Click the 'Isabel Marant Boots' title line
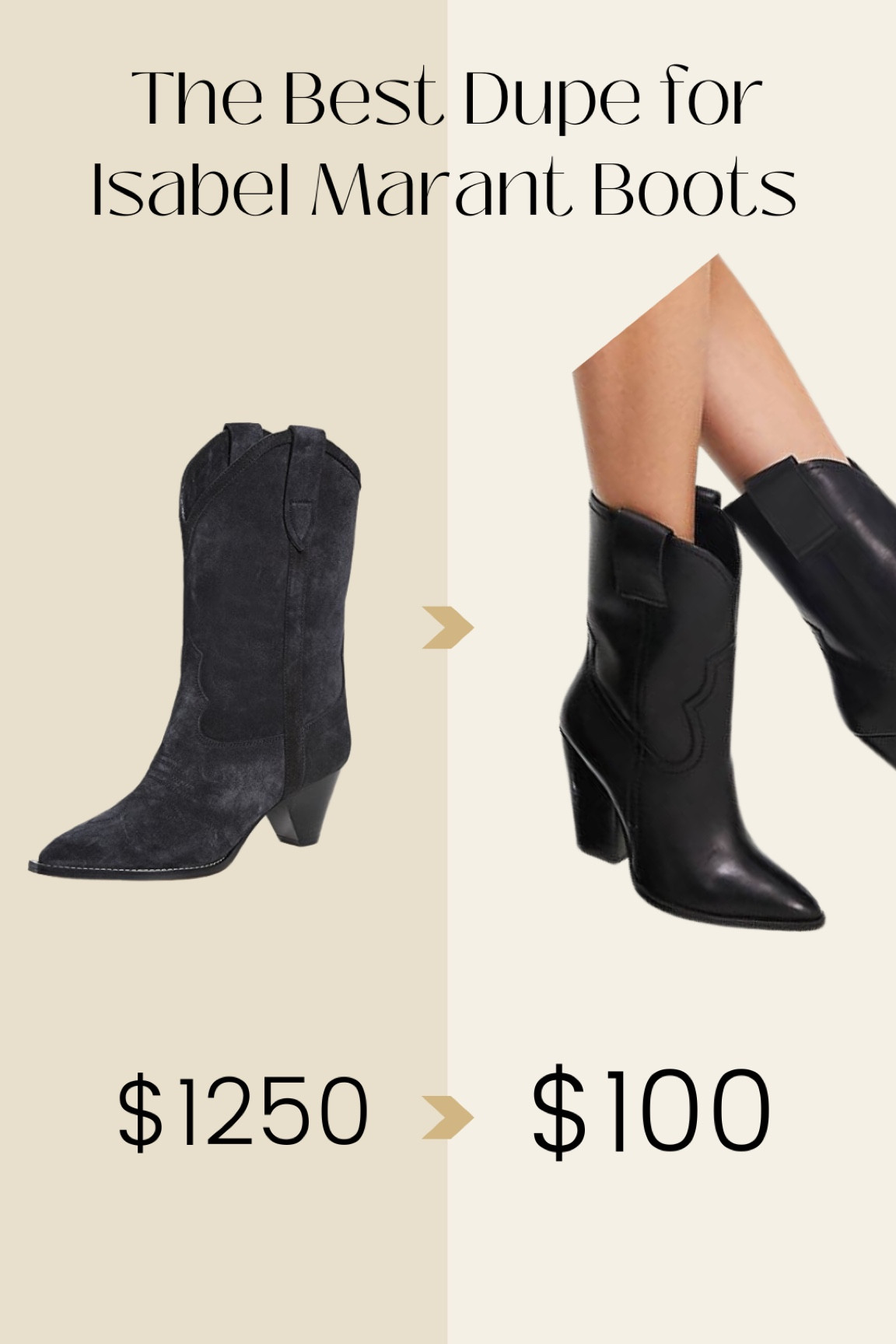Screen dimensions: 896x1344 pyautogui.click(x=444, y=187)
